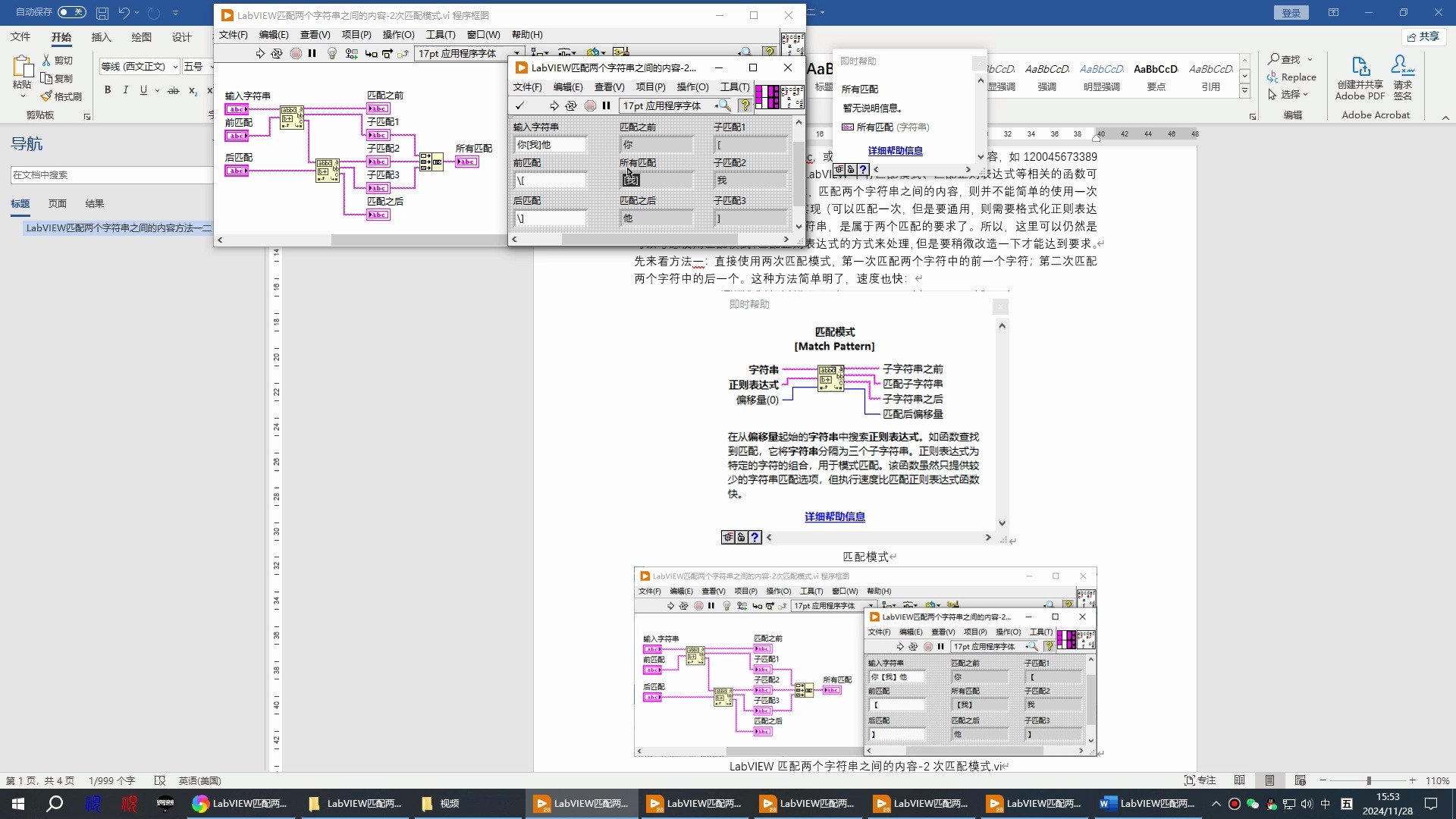
Task: Click Run Continuously in block diagram toolbar
Action: (x=277, y=53)
